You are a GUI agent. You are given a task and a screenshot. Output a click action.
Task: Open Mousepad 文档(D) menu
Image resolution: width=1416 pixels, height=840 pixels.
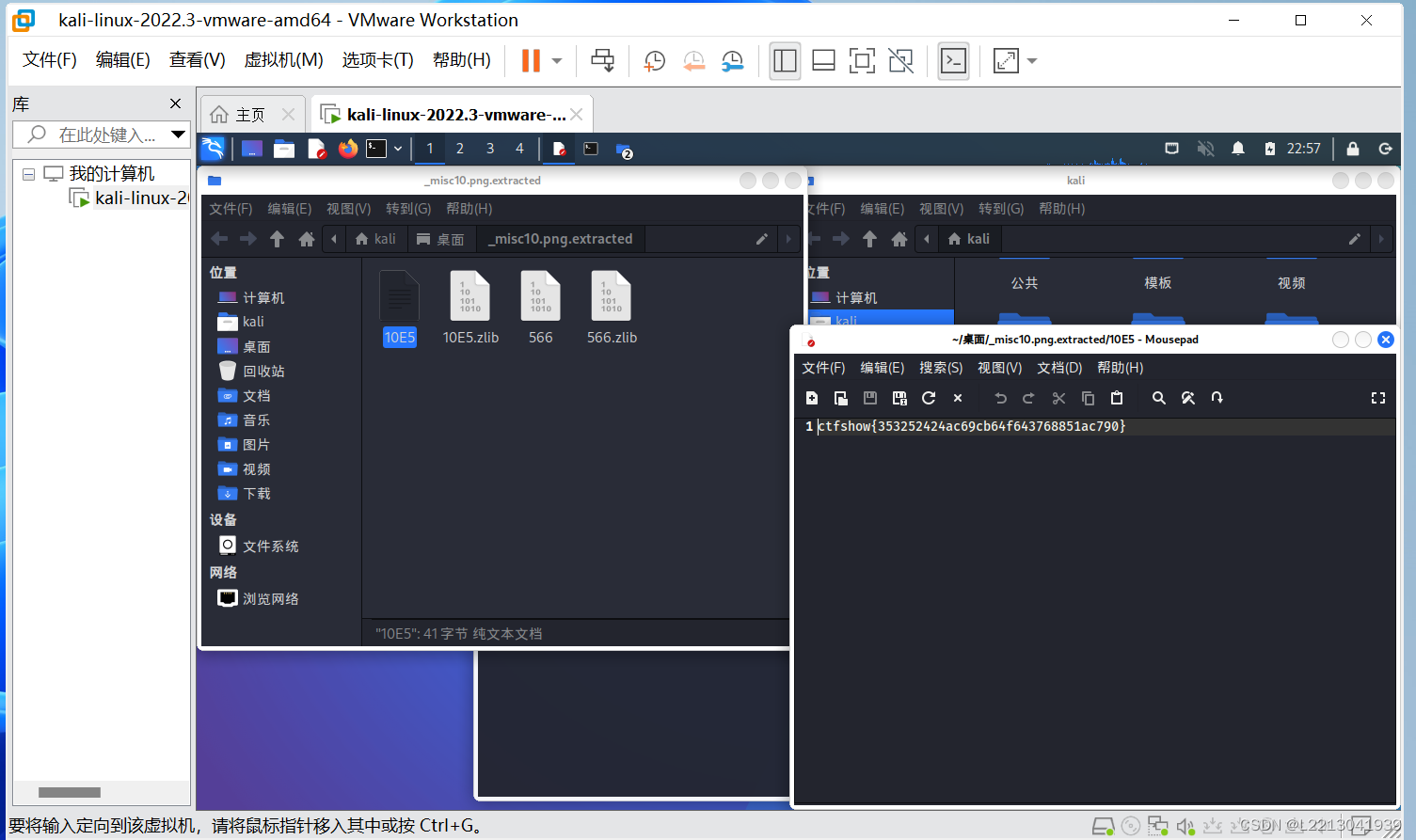[1059, 368]
